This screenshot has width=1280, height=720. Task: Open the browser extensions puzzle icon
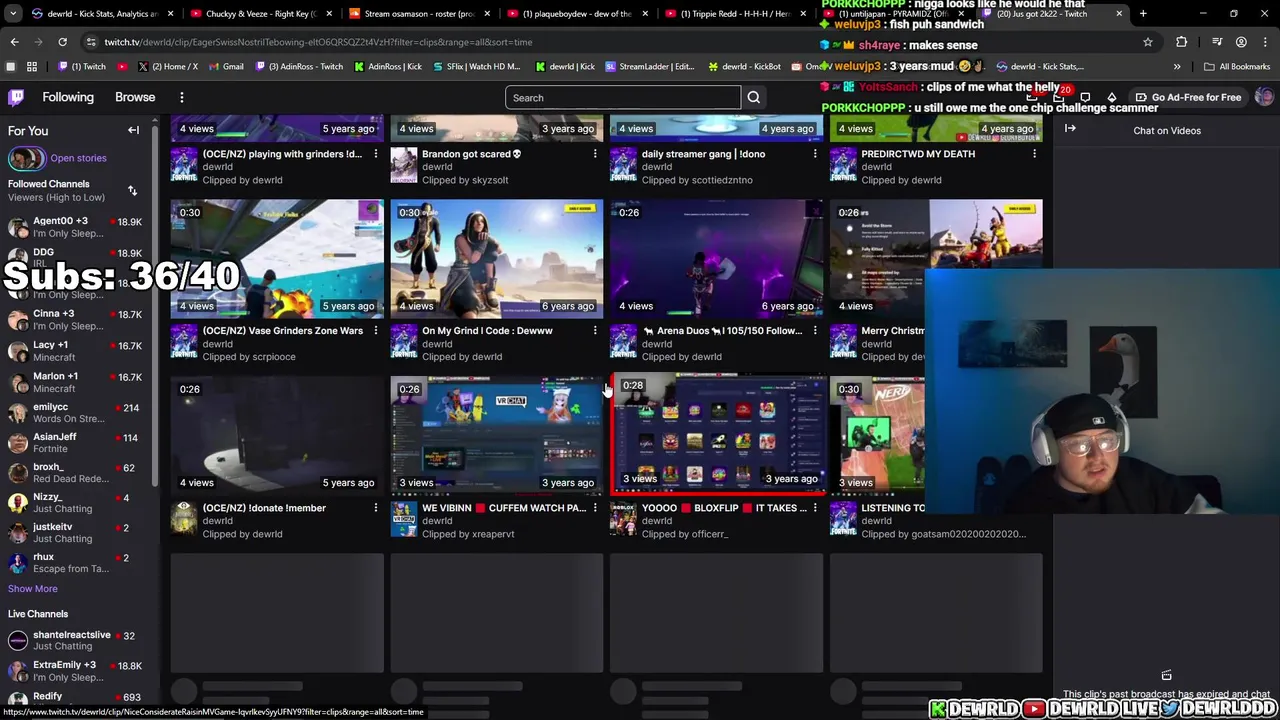coord(1182,42)
